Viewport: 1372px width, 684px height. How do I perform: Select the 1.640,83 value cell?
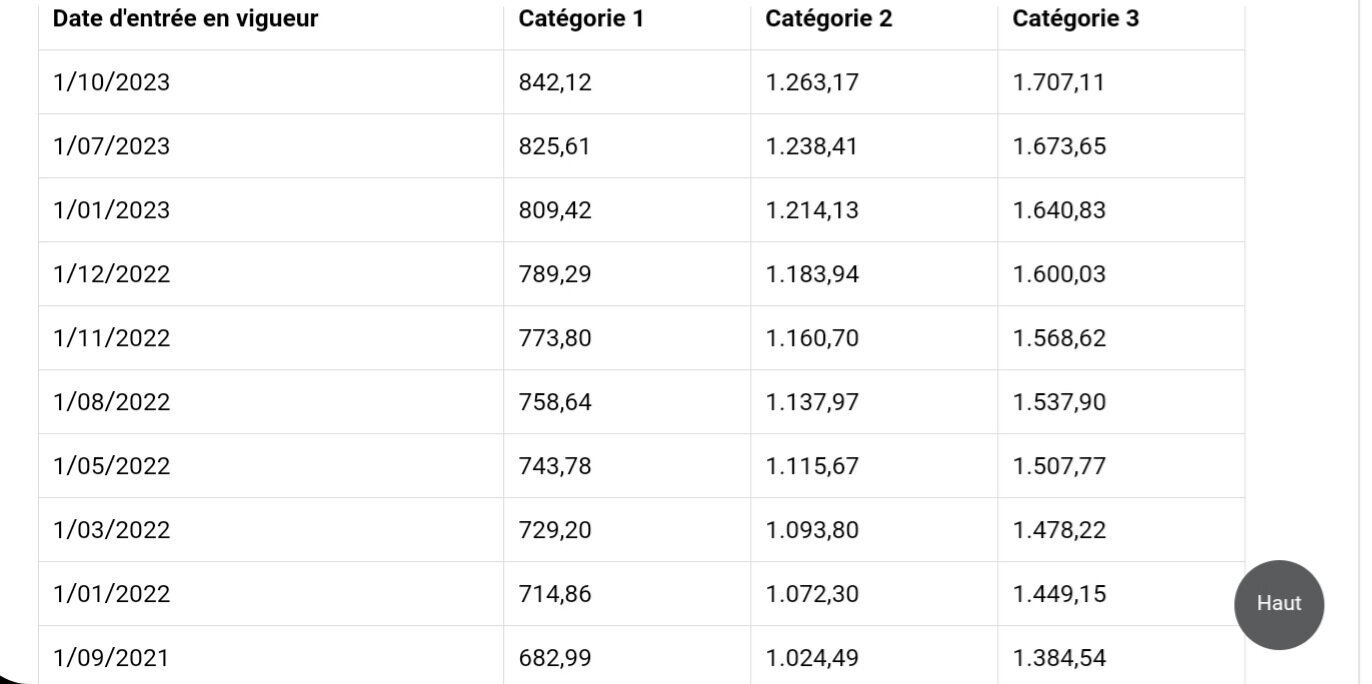coord(1059,210)
